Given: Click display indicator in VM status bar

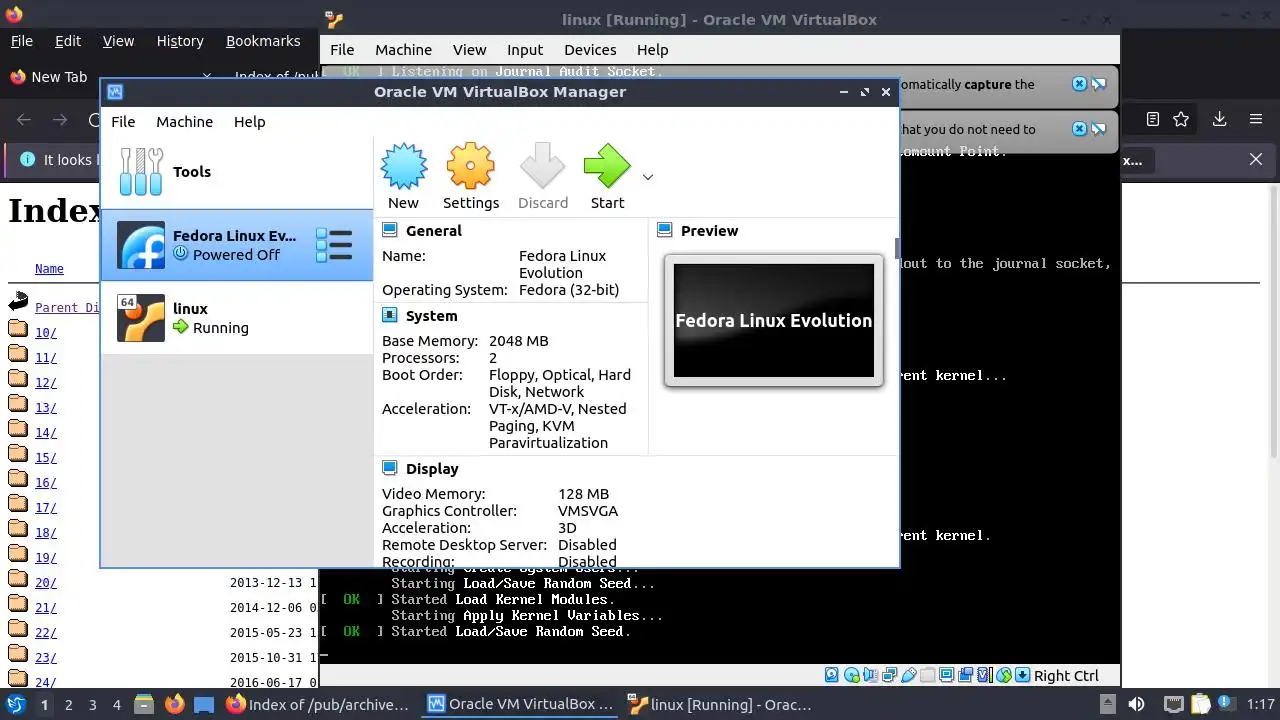Looking at the screenshot, I should pyautogui.click(x=946, y=676).
